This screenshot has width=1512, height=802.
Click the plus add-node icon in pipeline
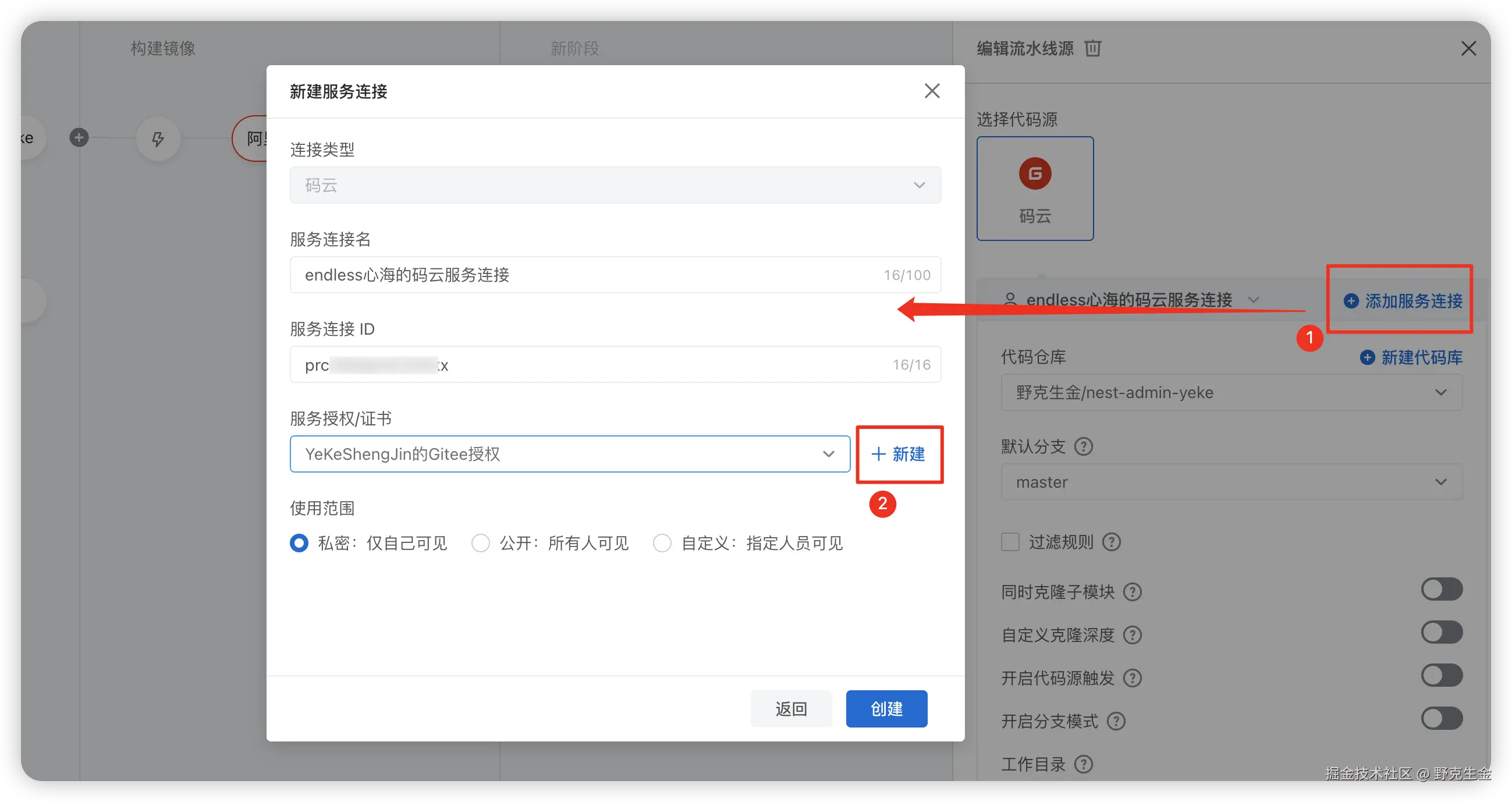[x=79, y=137]
